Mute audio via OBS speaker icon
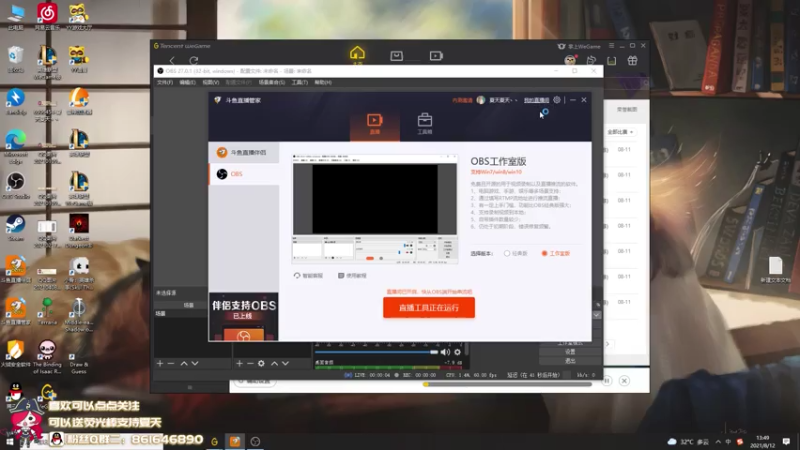This screenshot has height=450, width=800. coord(445,352)
